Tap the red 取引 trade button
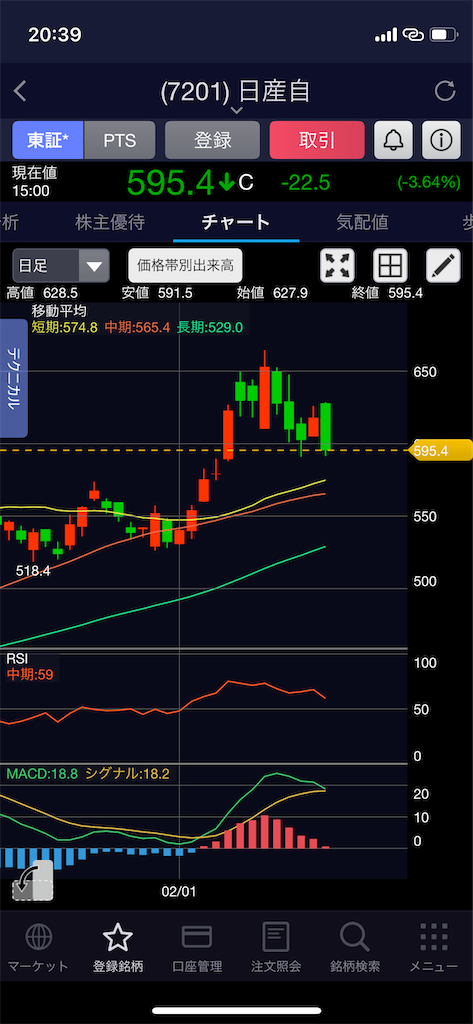This screenshot has height=1024, width=473. [317, 140]
